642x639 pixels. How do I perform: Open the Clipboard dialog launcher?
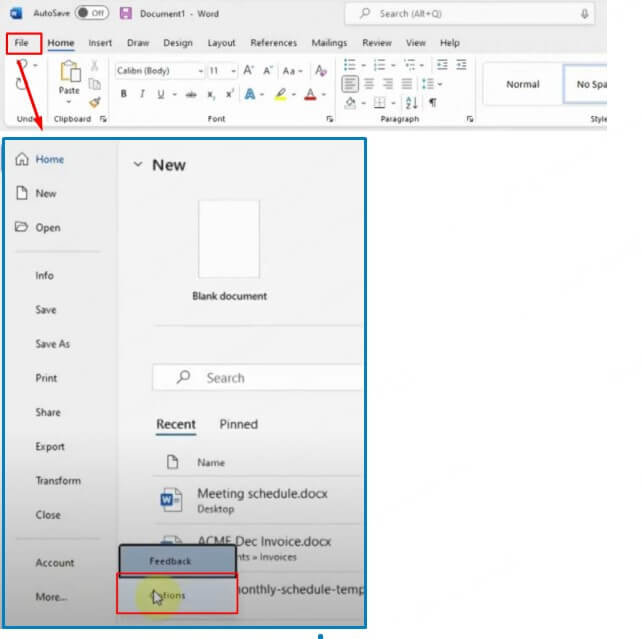click(x=103, y=119)
